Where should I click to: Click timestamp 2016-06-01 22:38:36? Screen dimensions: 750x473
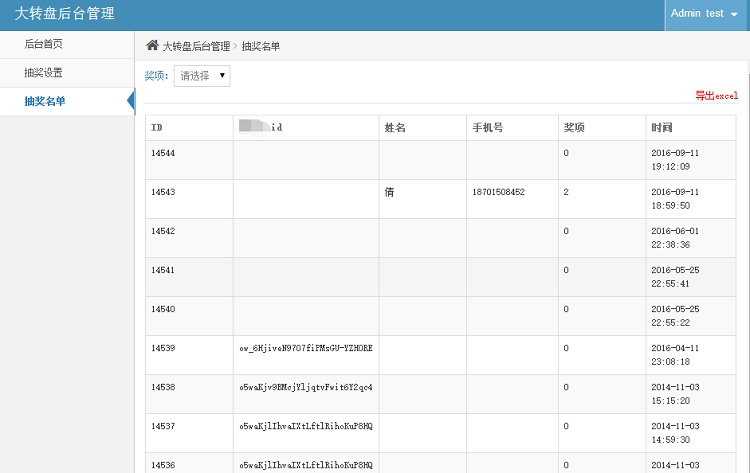pos(675,238)
